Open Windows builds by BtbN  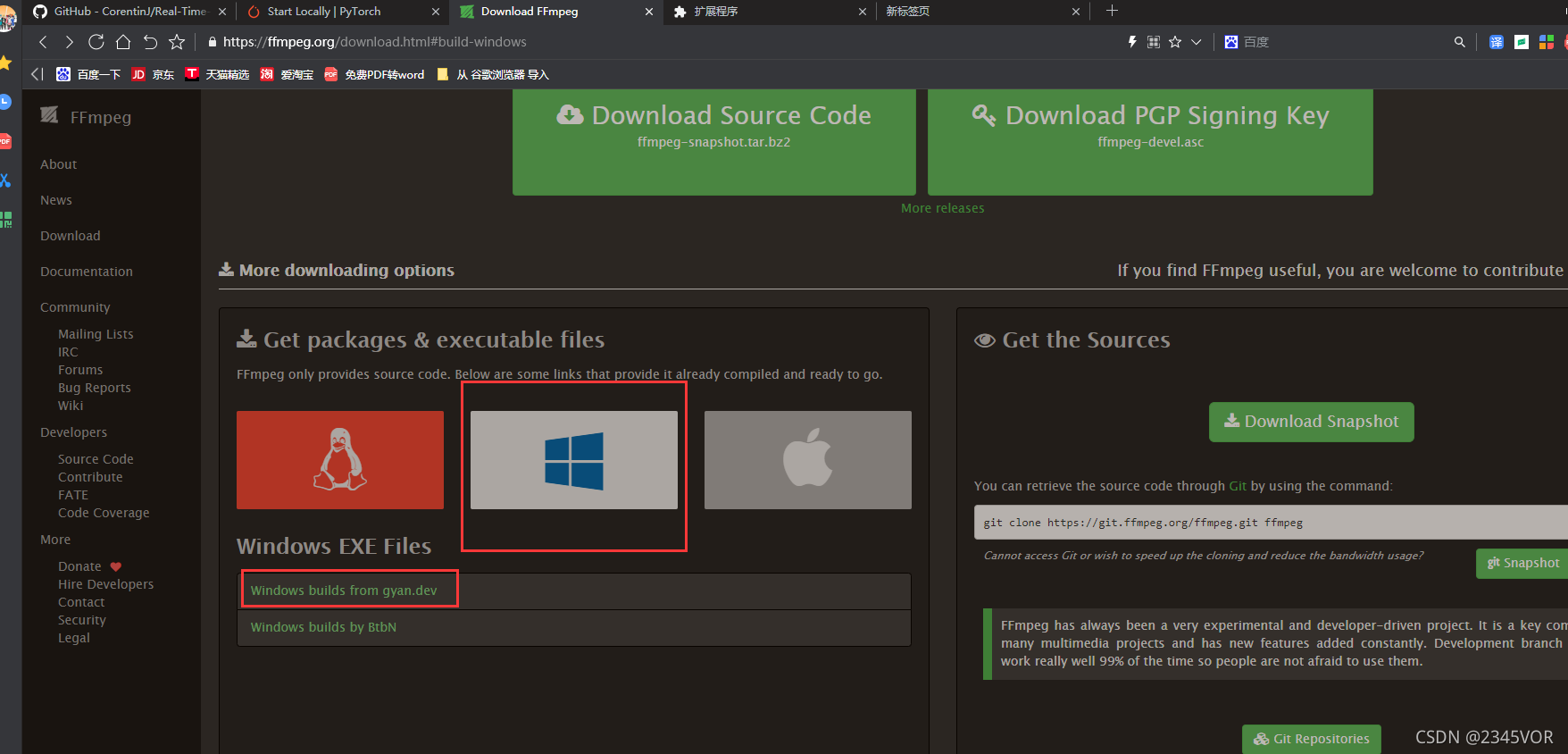tap(323, 627)
